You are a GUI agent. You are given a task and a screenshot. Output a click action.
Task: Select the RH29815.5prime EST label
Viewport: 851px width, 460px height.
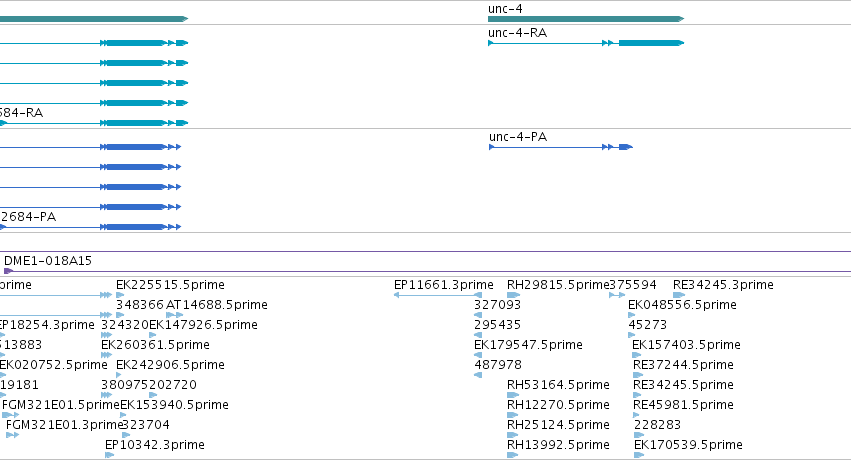(x=557, y=285)
